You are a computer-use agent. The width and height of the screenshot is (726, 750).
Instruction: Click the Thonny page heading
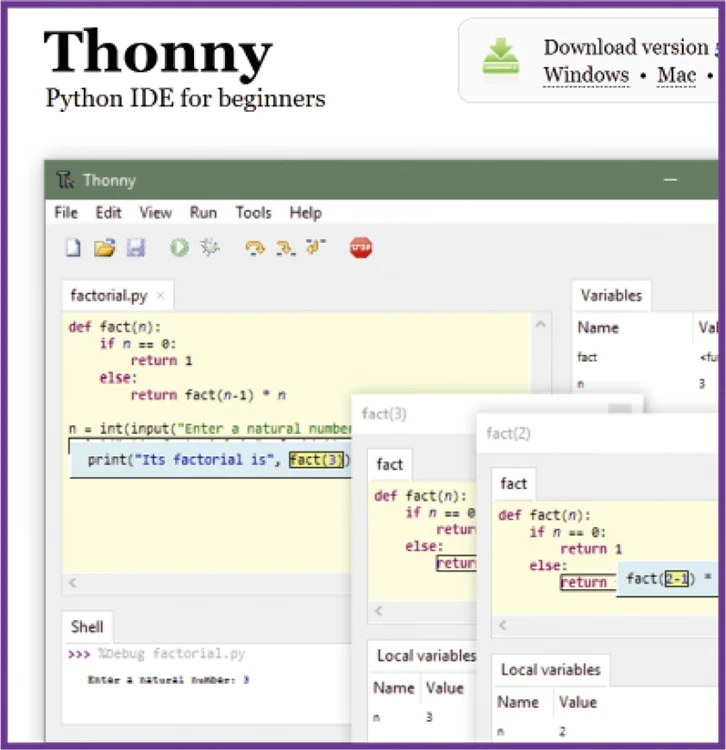tap(158, 53)
